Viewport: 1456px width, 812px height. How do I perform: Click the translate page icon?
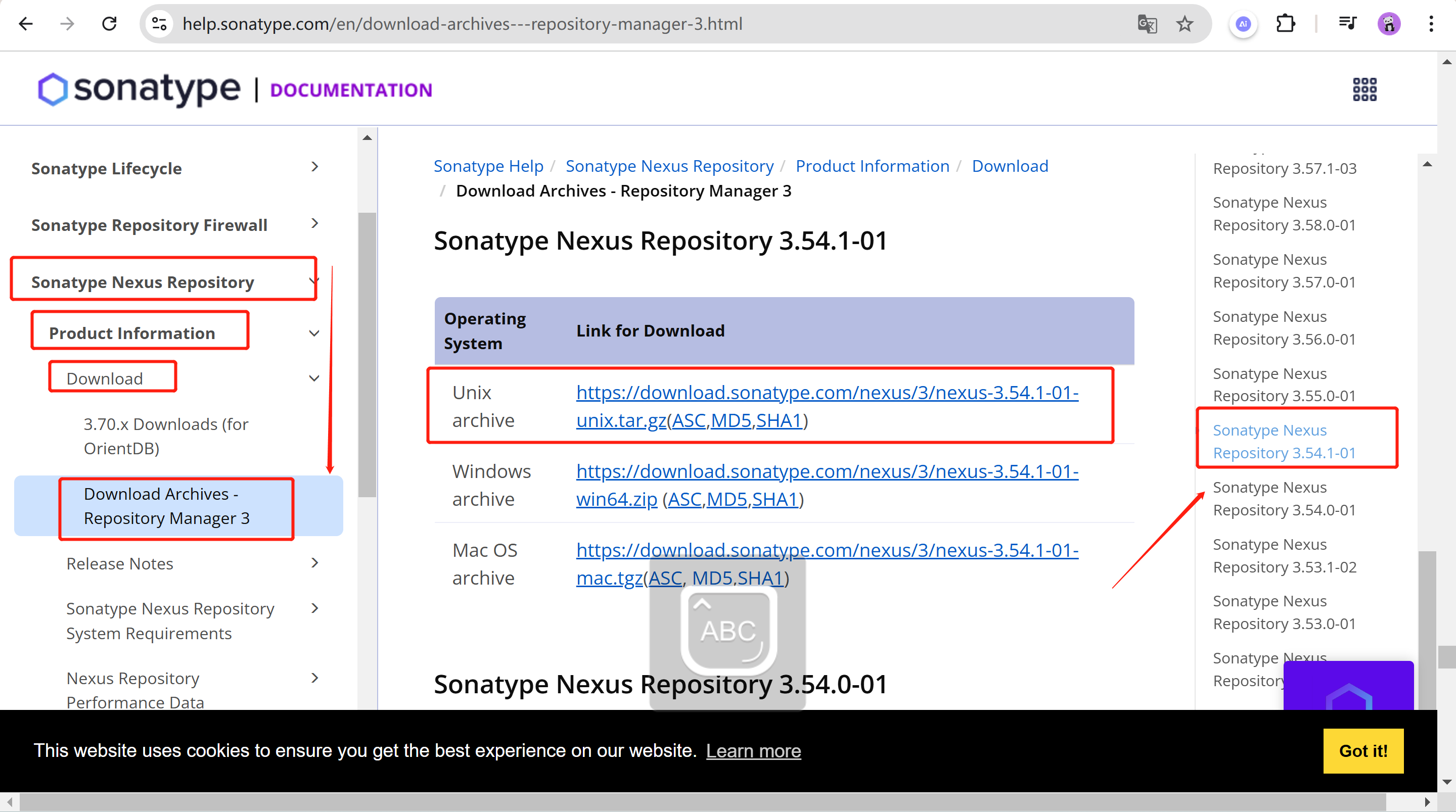1147,24
